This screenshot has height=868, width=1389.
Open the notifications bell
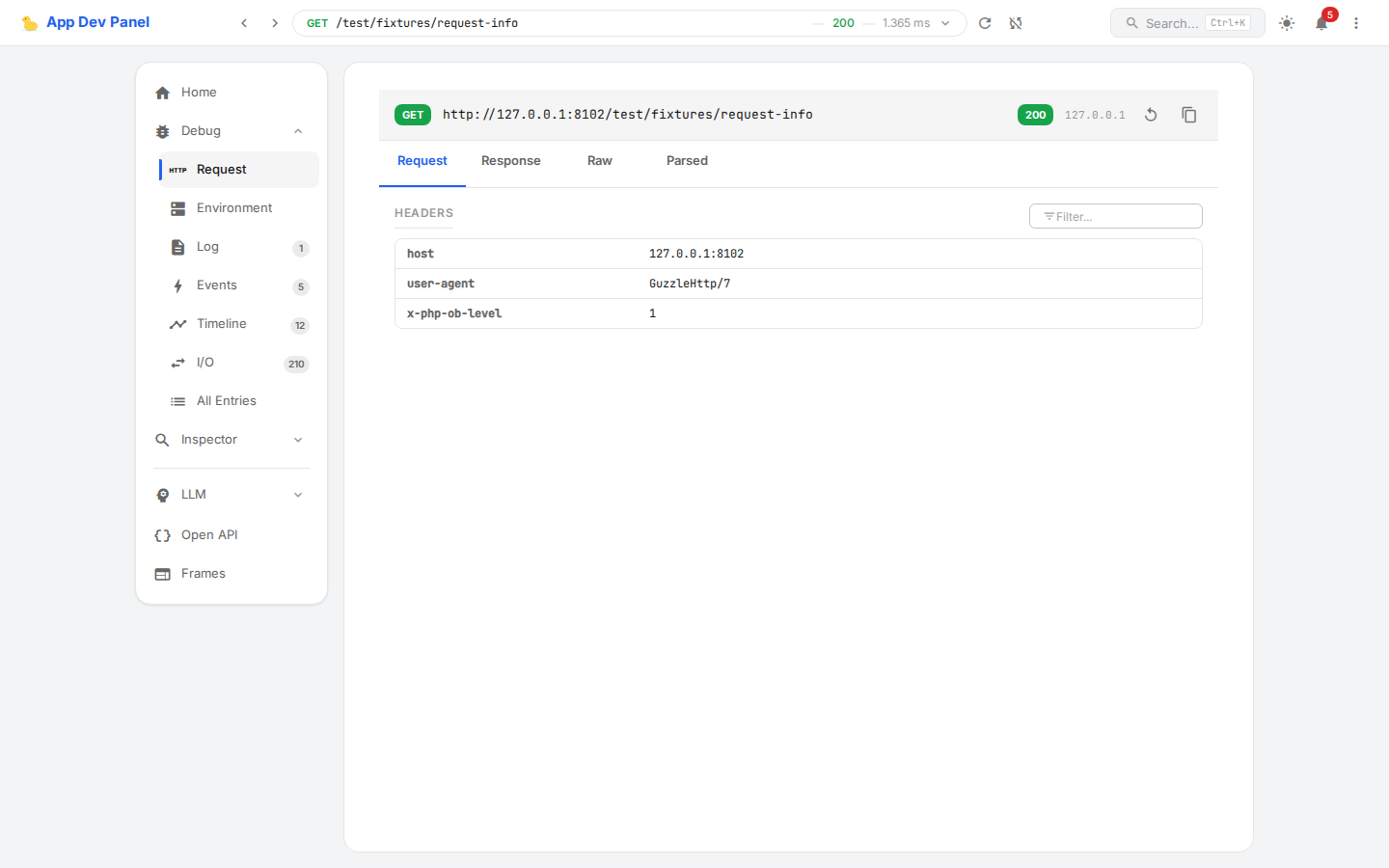tap(1321, 23)
